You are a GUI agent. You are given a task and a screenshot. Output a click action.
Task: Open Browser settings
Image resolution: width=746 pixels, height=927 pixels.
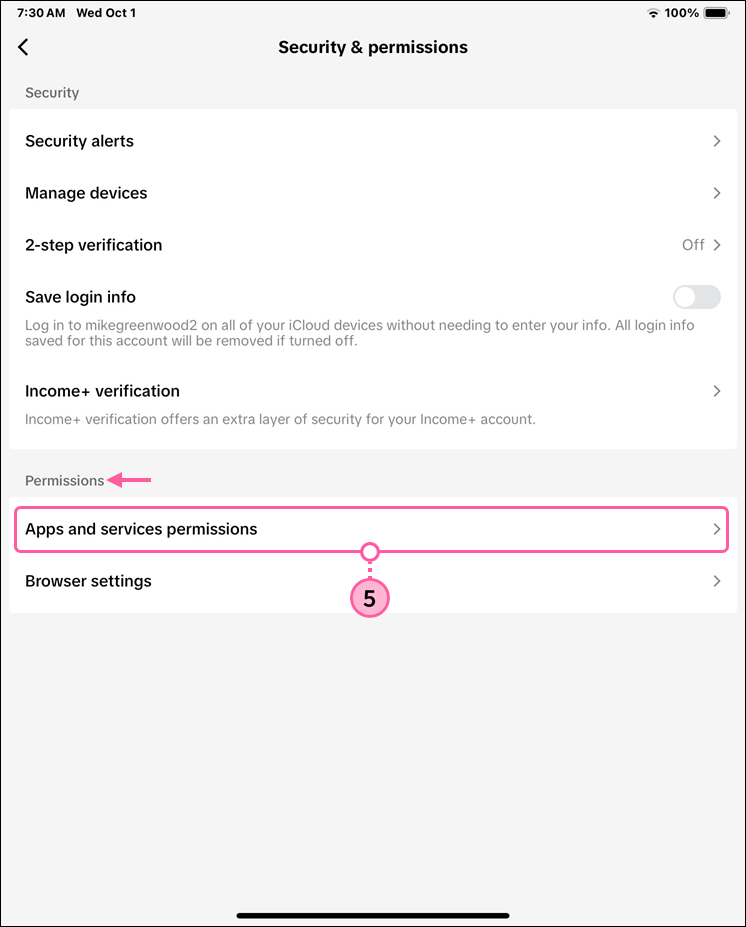pos(373,580)
